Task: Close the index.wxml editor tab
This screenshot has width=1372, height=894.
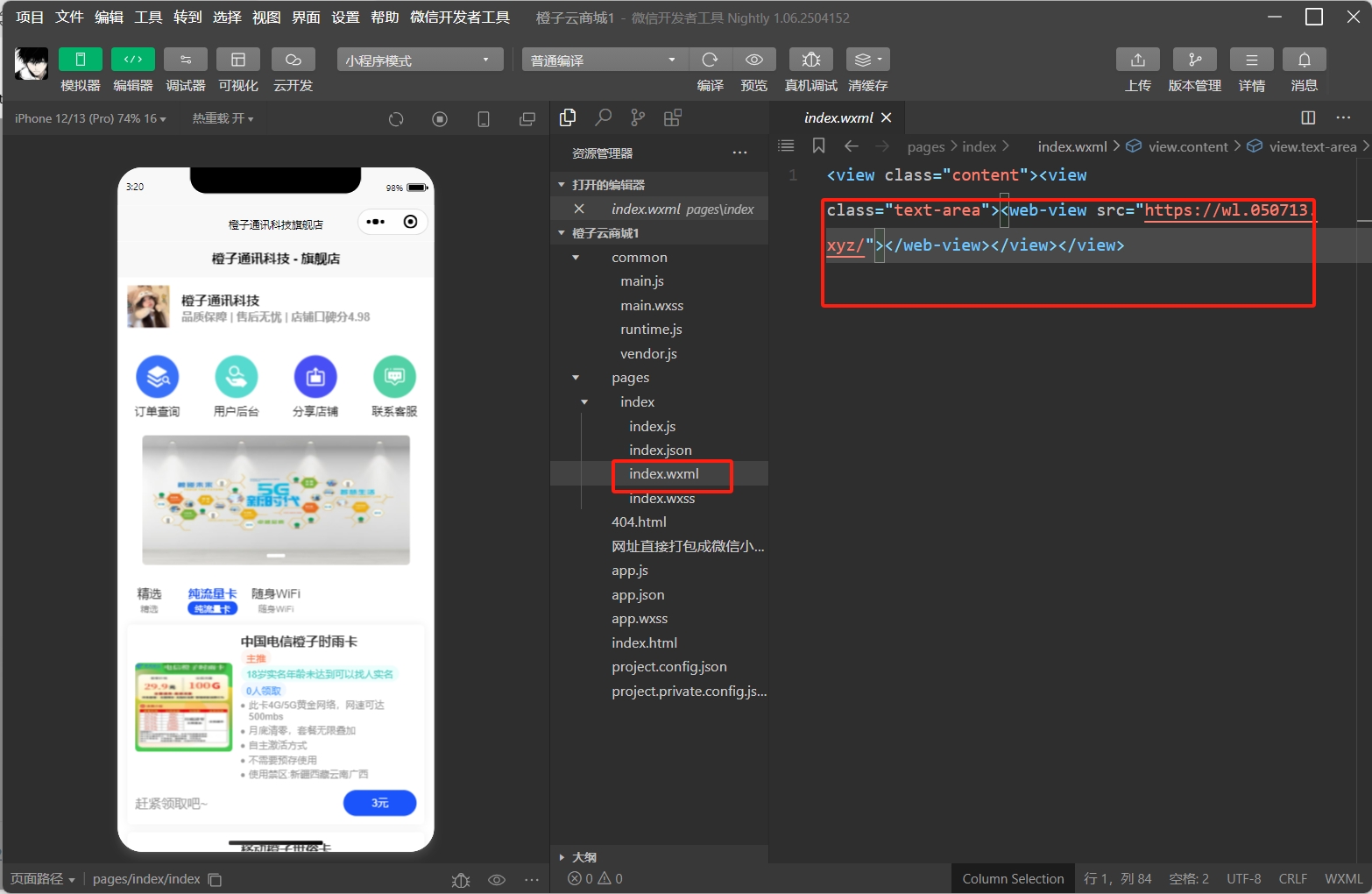Action: point(887,117)
